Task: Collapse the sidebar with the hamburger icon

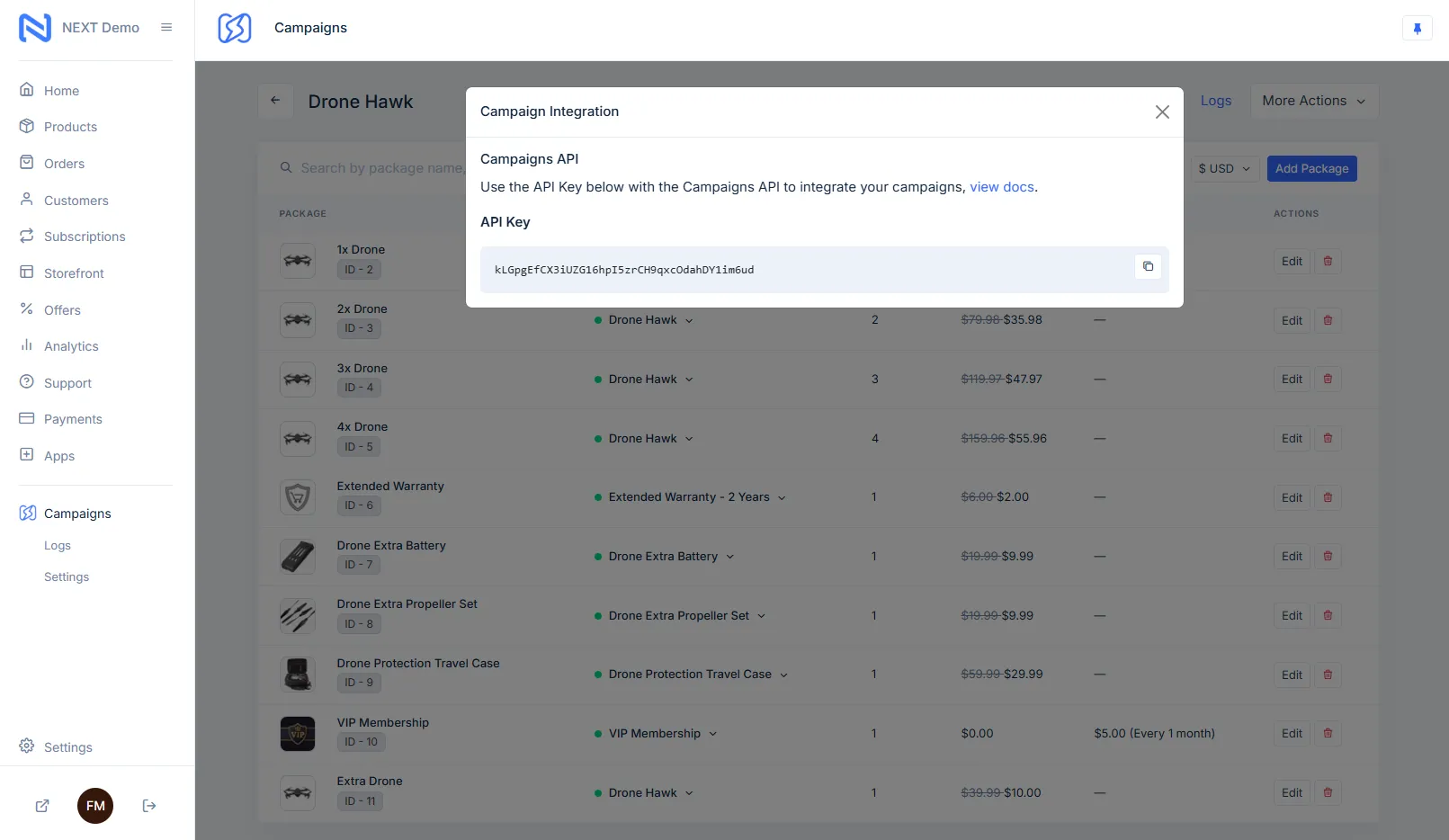Action: point(165,27)
